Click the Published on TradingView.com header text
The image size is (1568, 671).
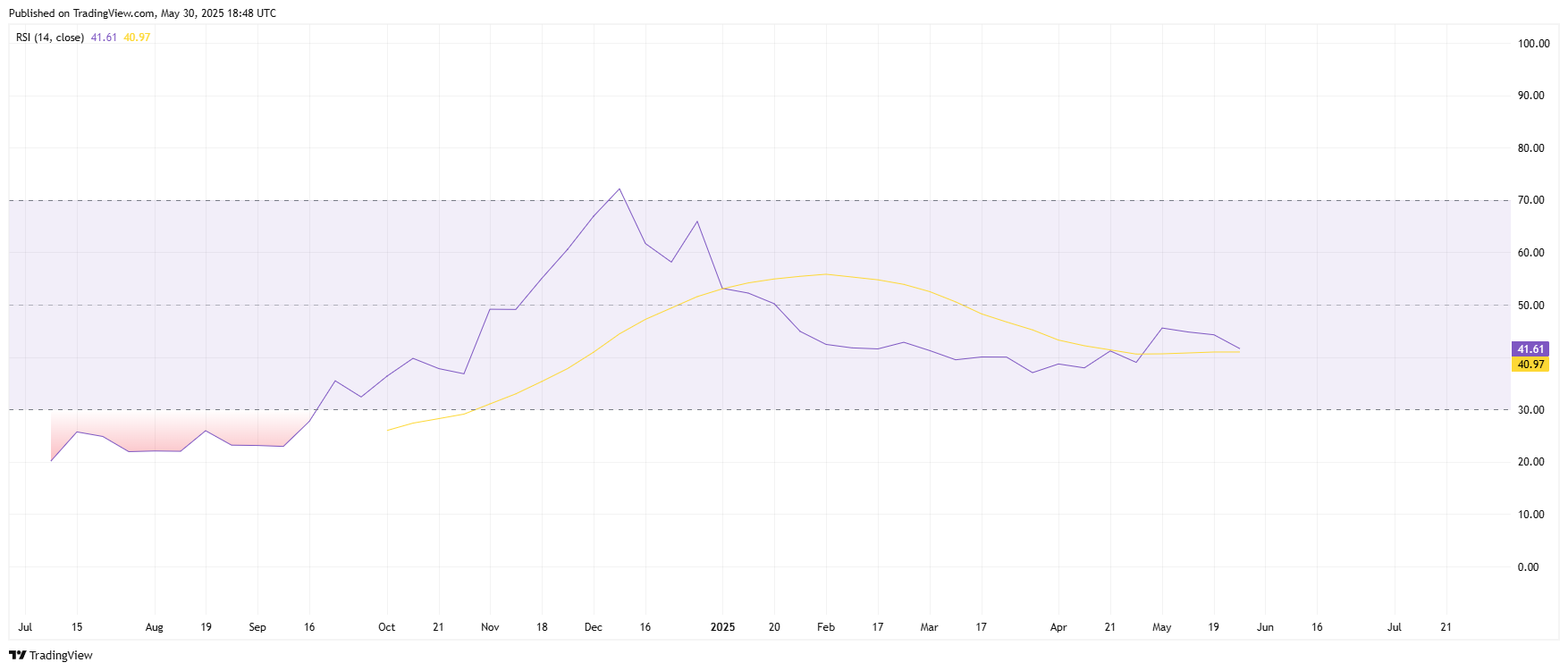142,13
